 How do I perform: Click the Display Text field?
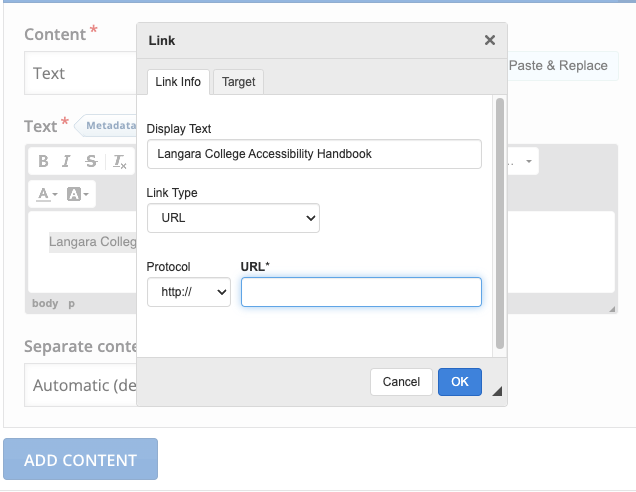pyautogui.click(x=314, y=154)
